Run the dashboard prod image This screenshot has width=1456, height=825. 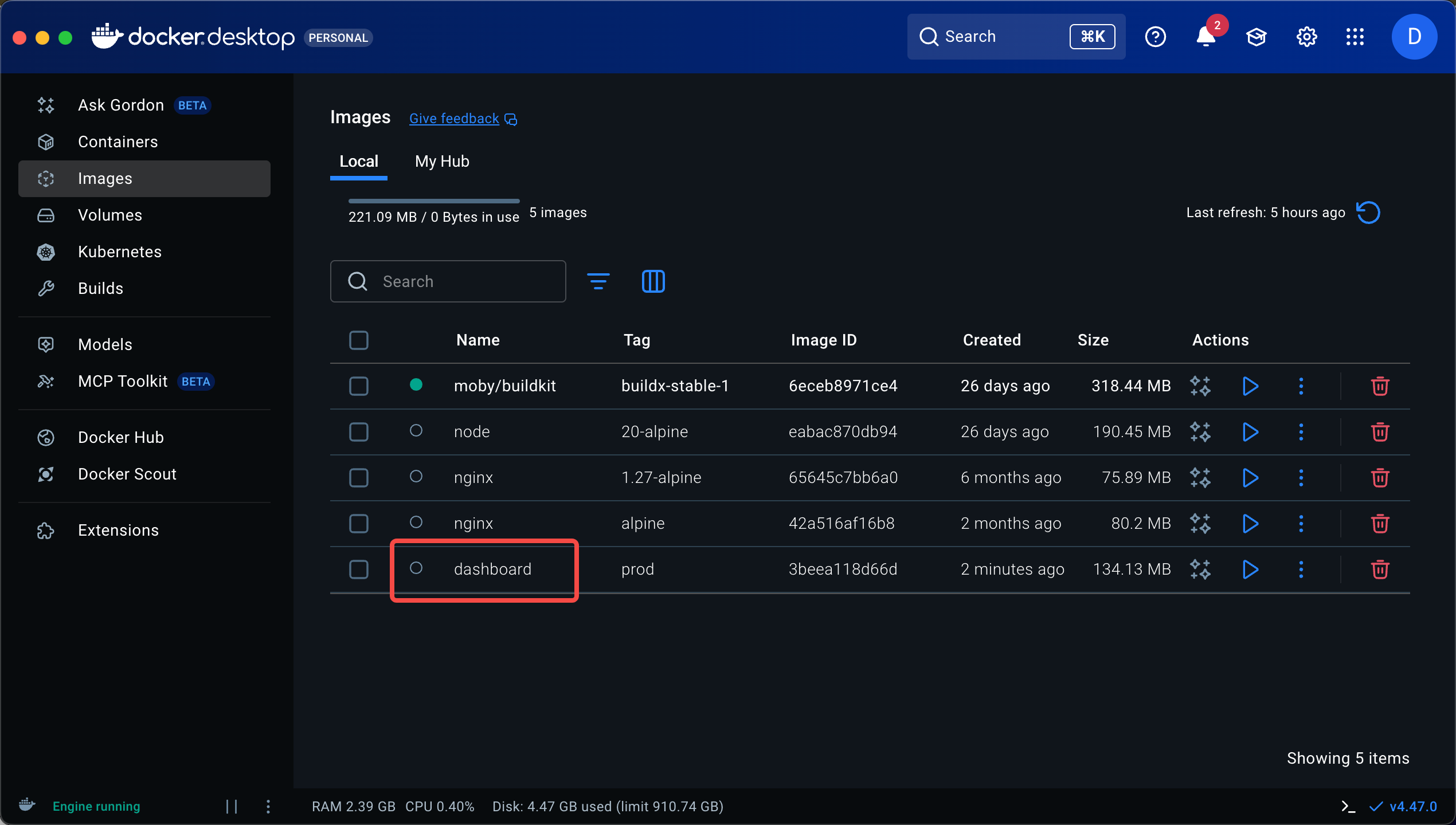1250,569
